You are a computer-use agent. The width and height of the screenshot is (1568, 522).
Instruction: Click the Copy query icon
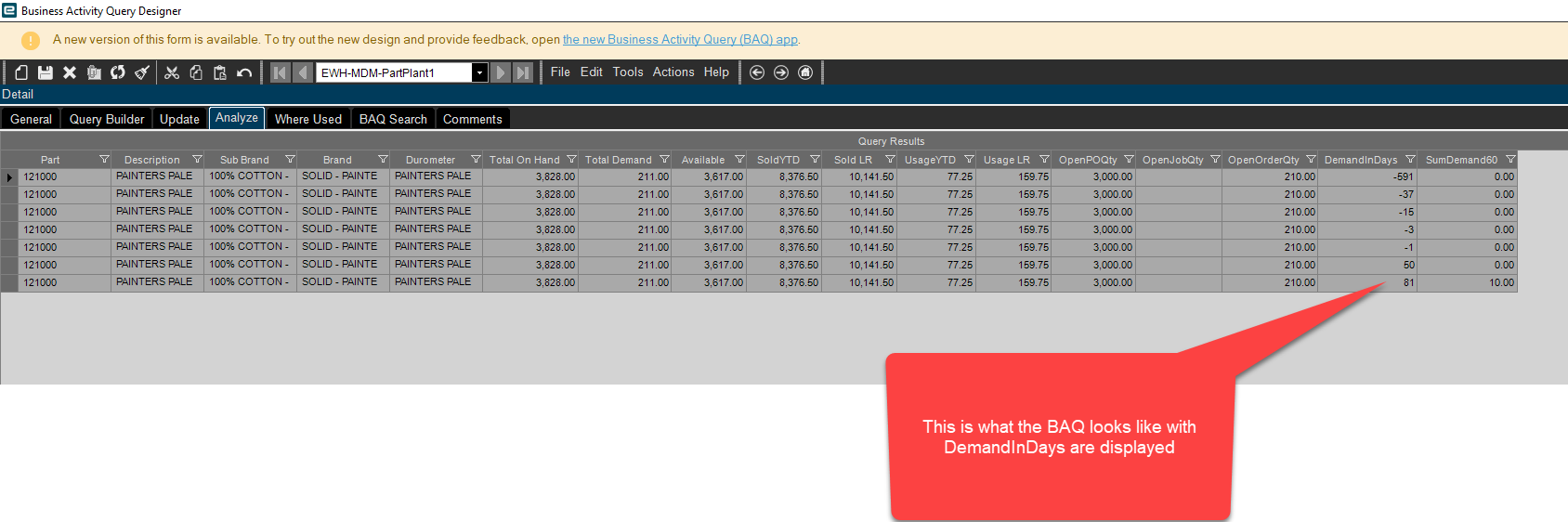pos(94,72)
